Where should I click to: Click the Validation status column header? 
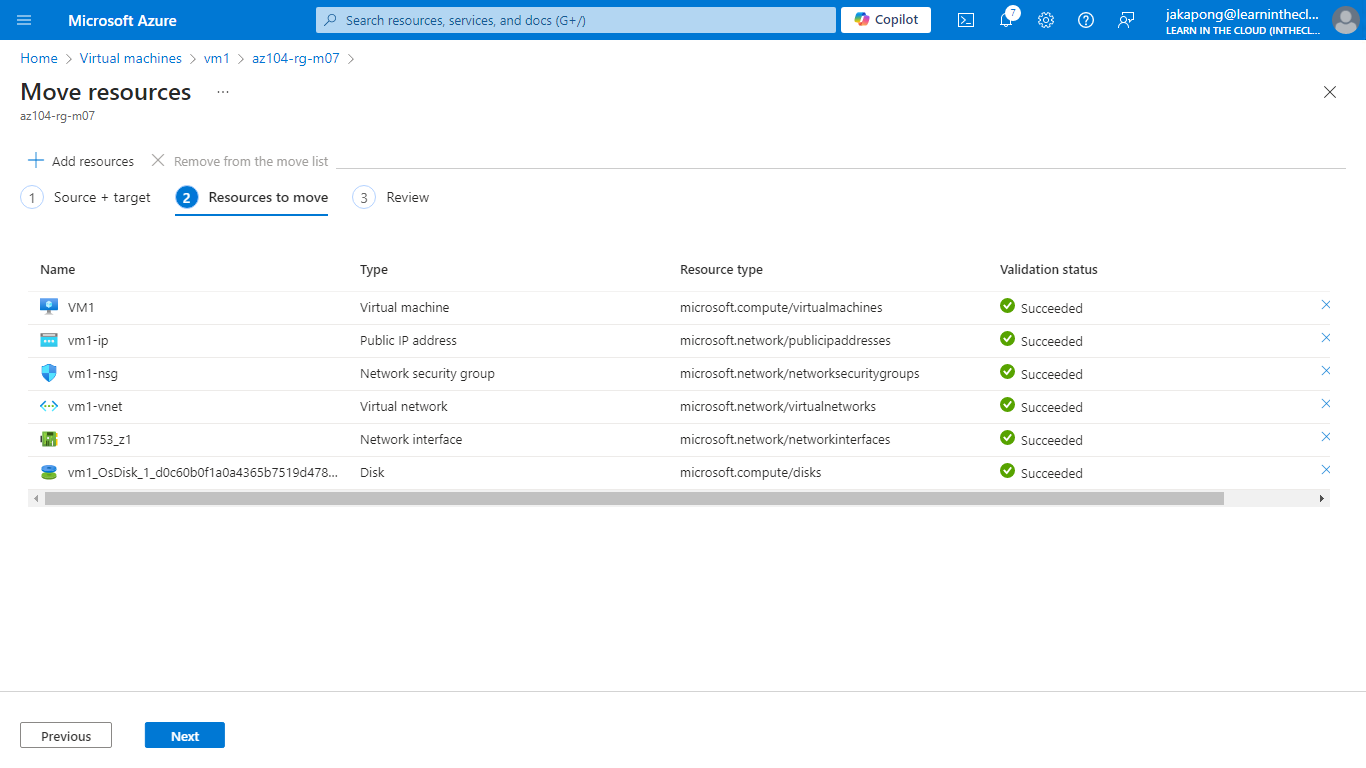(x=1049, y=270)
